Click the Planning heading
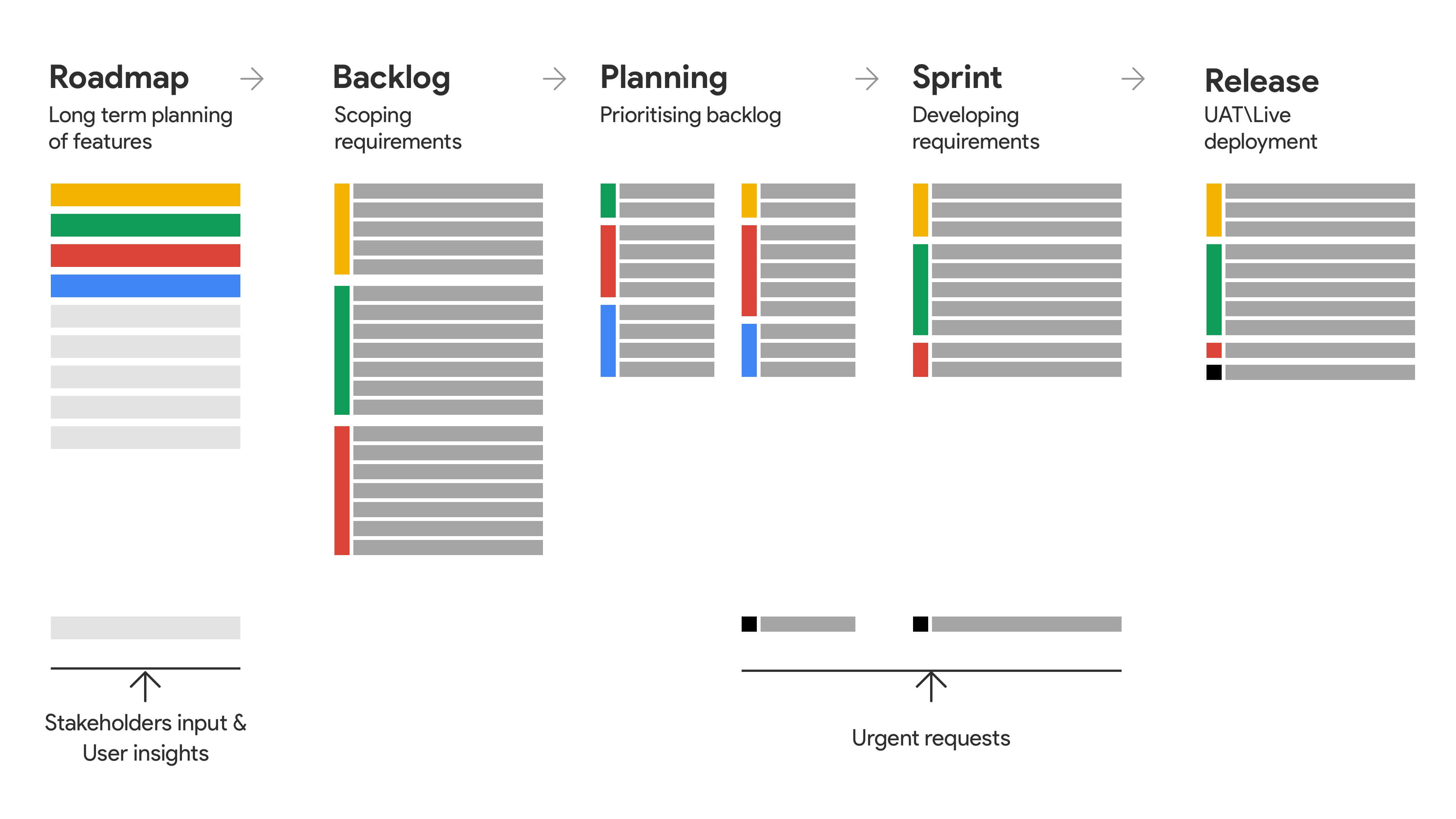The image size is (1456, 819). 664,77
